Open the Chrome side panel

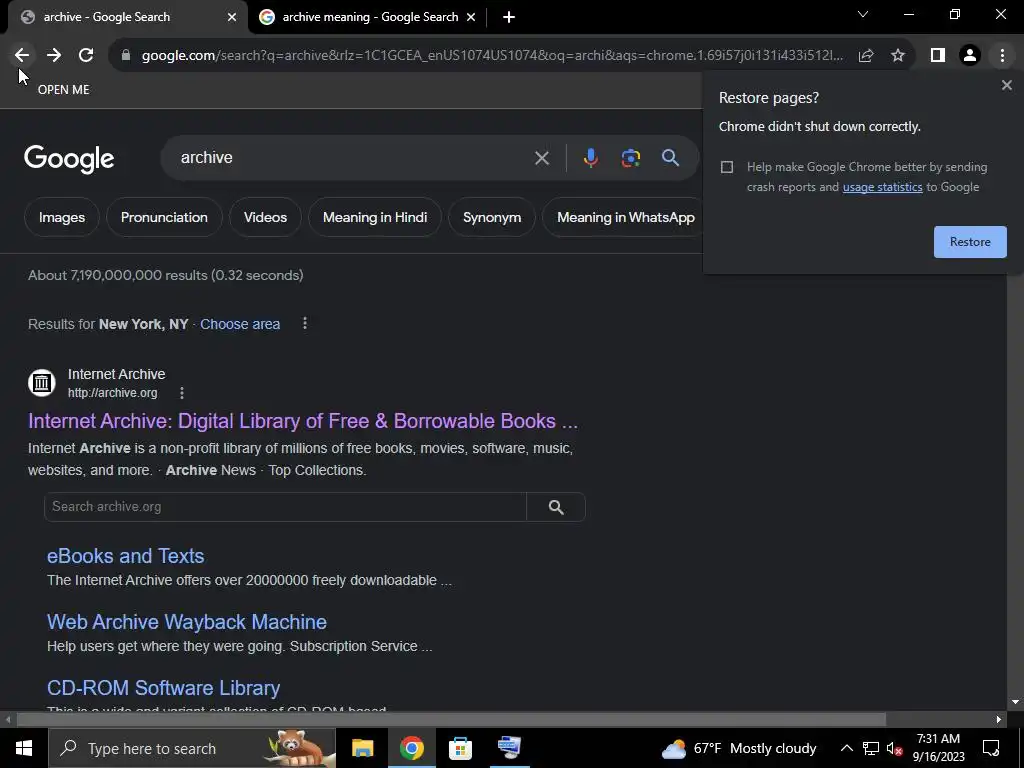(x=938, y=56)
